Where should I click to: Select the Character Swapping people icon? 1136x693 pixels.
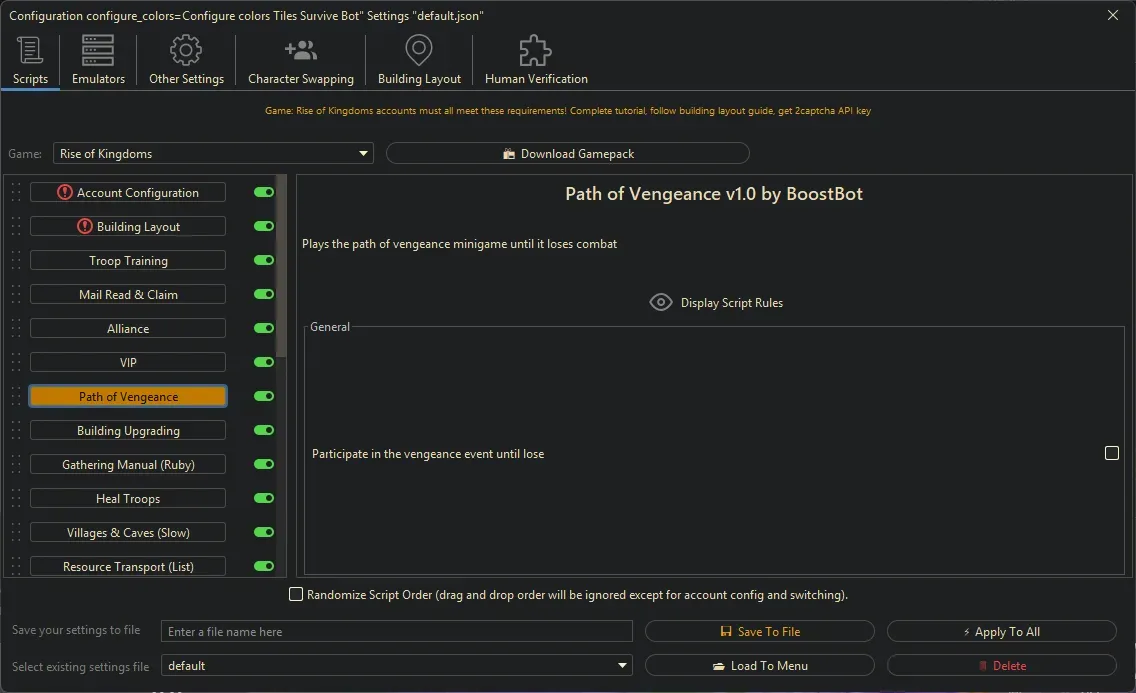point(300,48)
